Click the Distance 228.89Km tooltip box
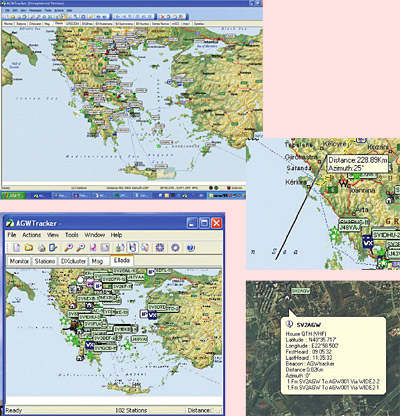This screenshot has height=416, width=400. [358, 164]
